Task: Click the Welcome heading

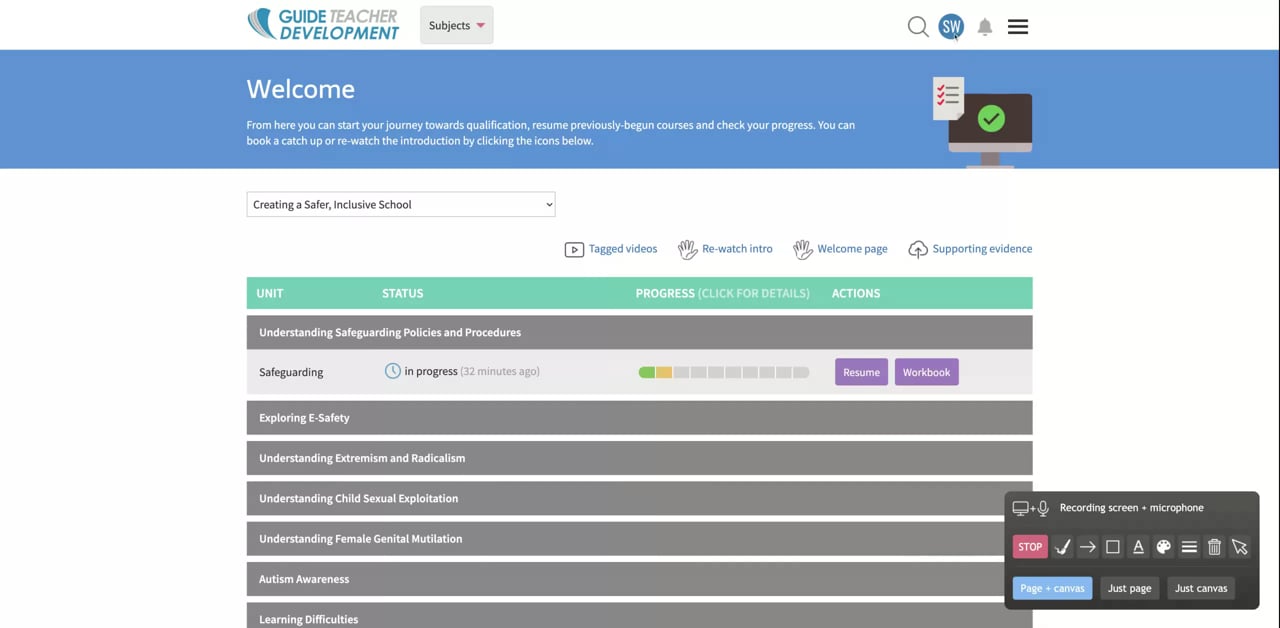Action: point(301,89)
